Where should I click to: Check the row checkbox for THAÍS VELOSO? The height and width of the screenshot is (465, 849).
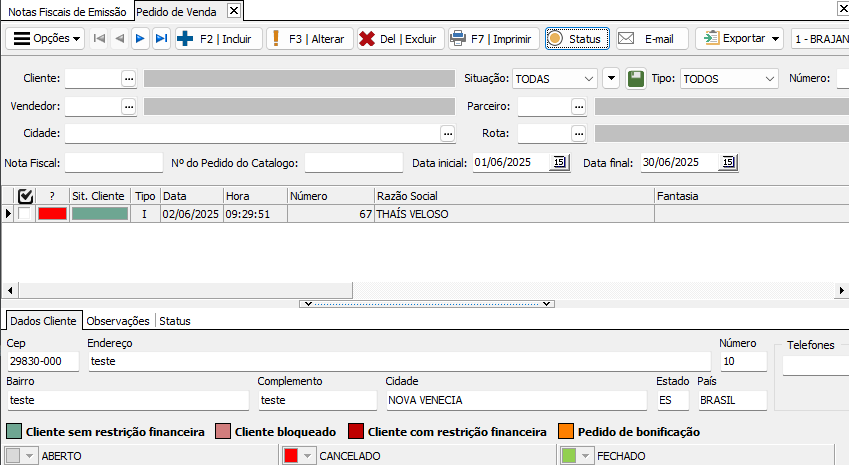pyautogui.click(x=24, y=214)
